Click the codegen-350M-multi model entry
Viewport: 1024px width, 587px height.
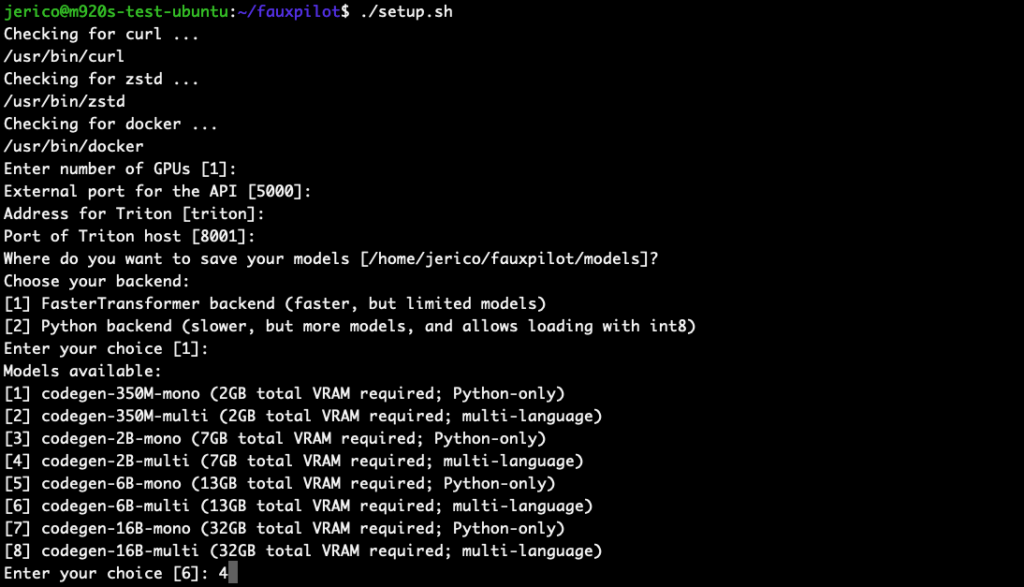302,416
